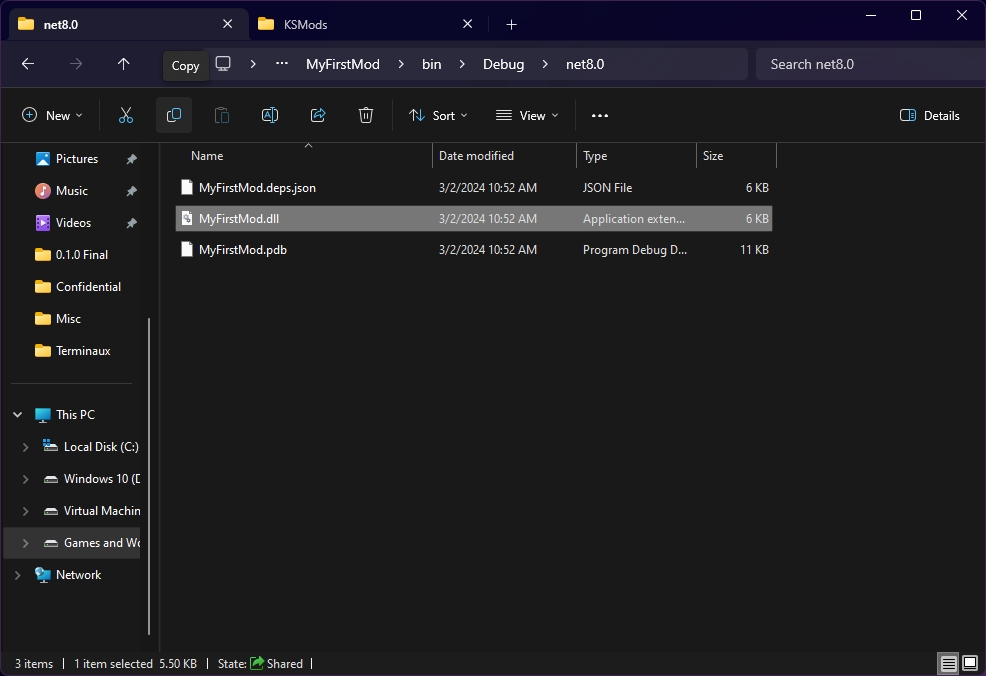Switch to large thumbnails view in status bar
This screenshot has height=676, width=986.
point(969,663)
